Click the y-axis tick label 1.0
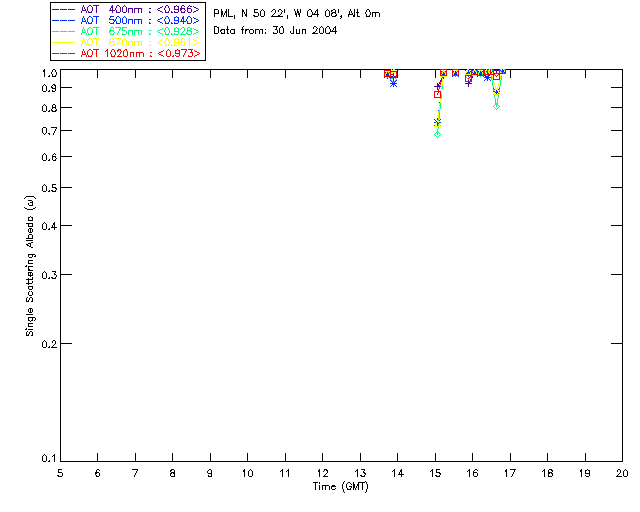This screenshot has height=512, width=640. point(46,73)
